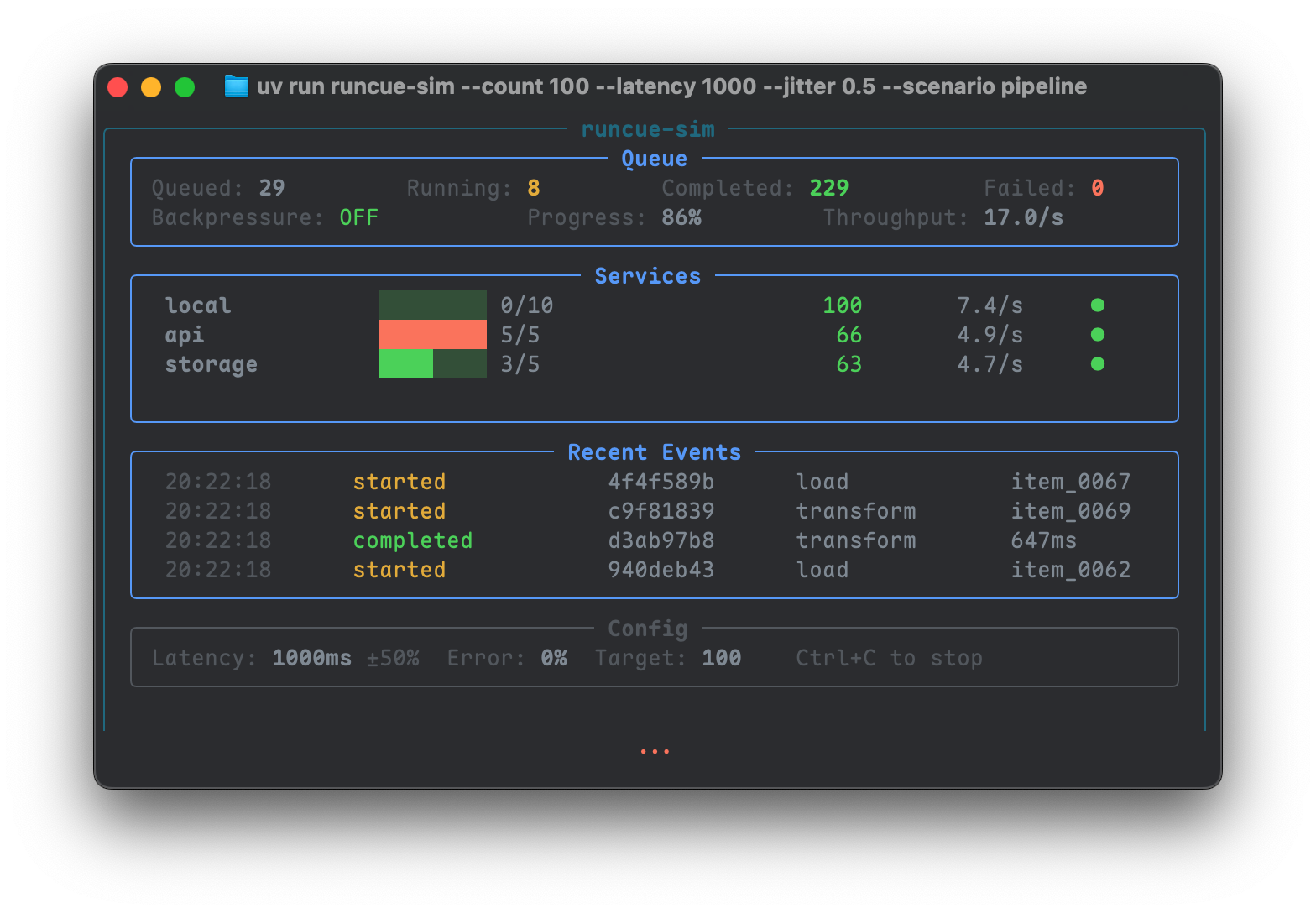Click the green status dot for api service

[1097, 335]
